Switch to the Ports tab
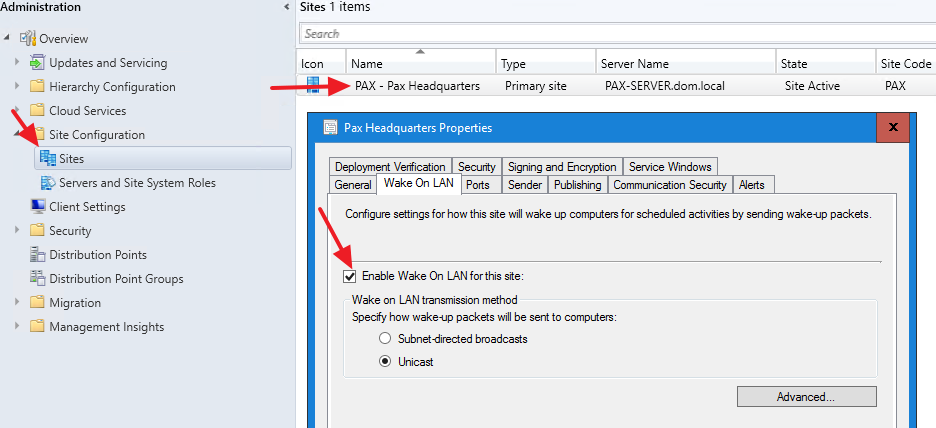 478,185
